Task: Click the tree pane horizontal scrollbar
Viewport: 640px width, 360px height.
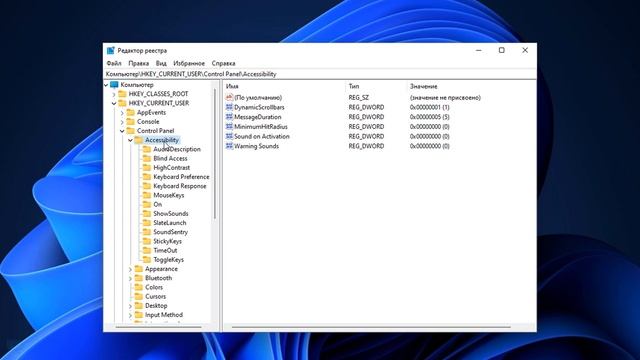Action: click(x=158, y=327)
